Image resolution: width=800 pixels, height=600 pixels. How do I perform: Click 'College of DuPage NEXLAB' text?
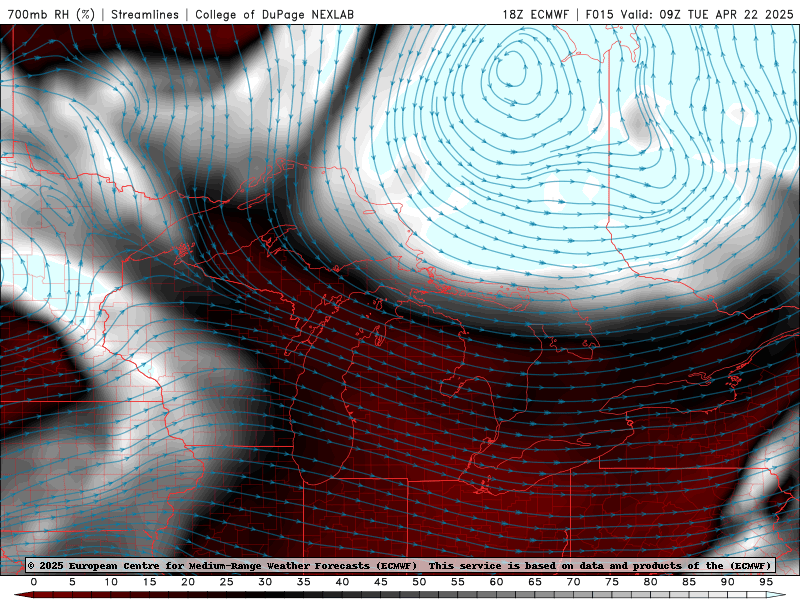point(274,14)
